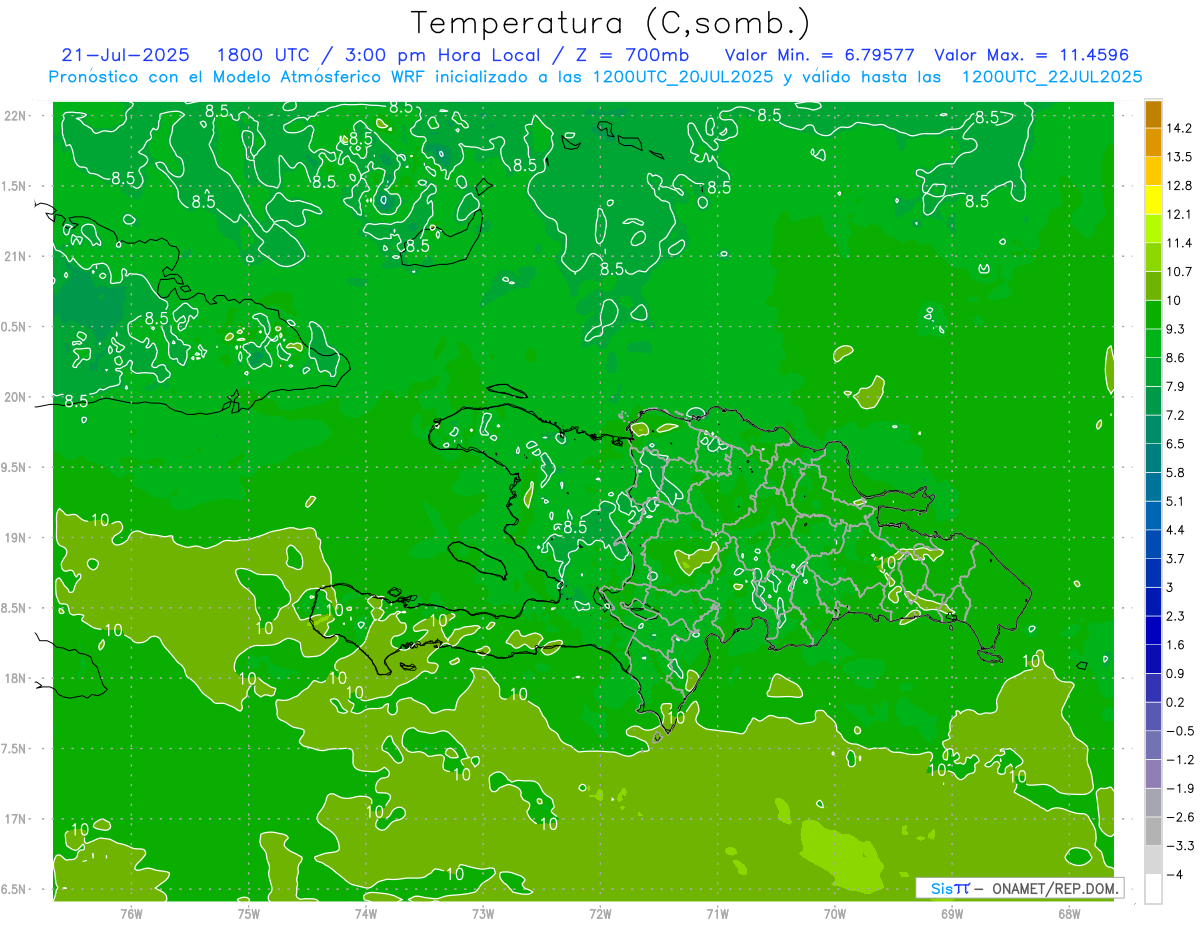Click the "76W" longitude axis label
The width and height of the screenshot is (1200, 927).
[x=131, y=912]
